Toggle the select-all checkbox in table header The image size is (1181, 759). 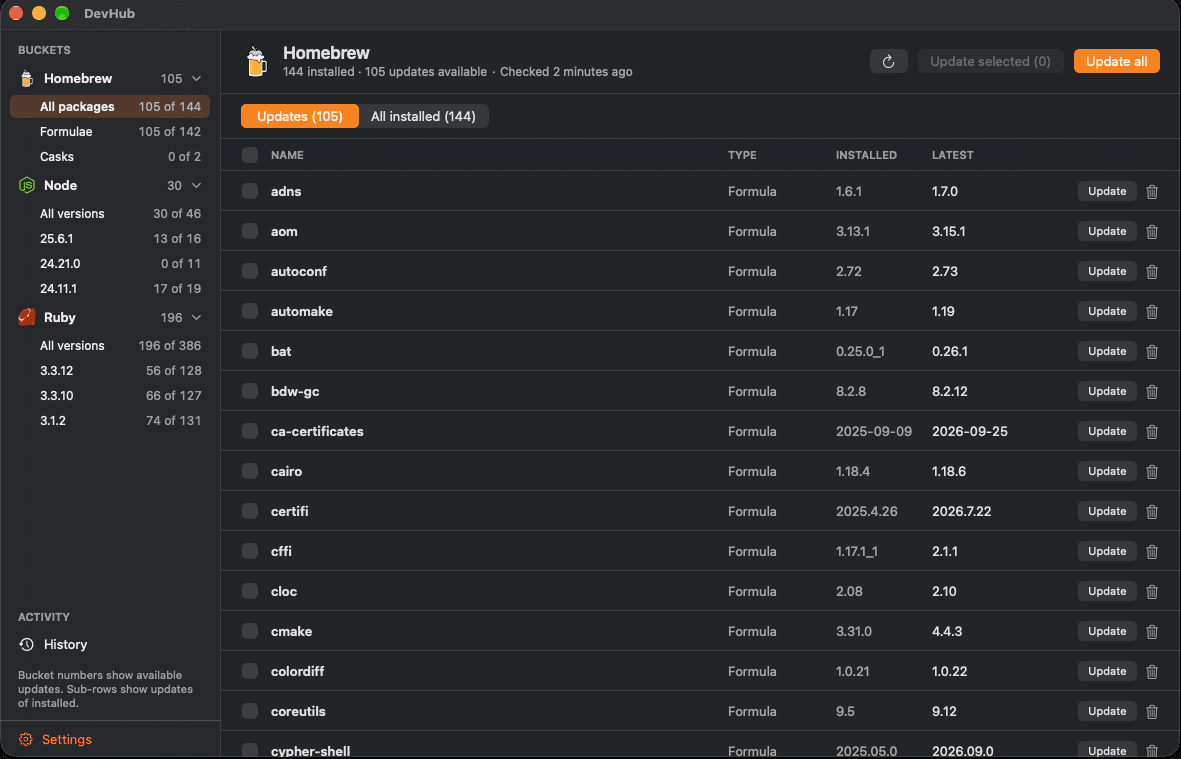point(250,155)
